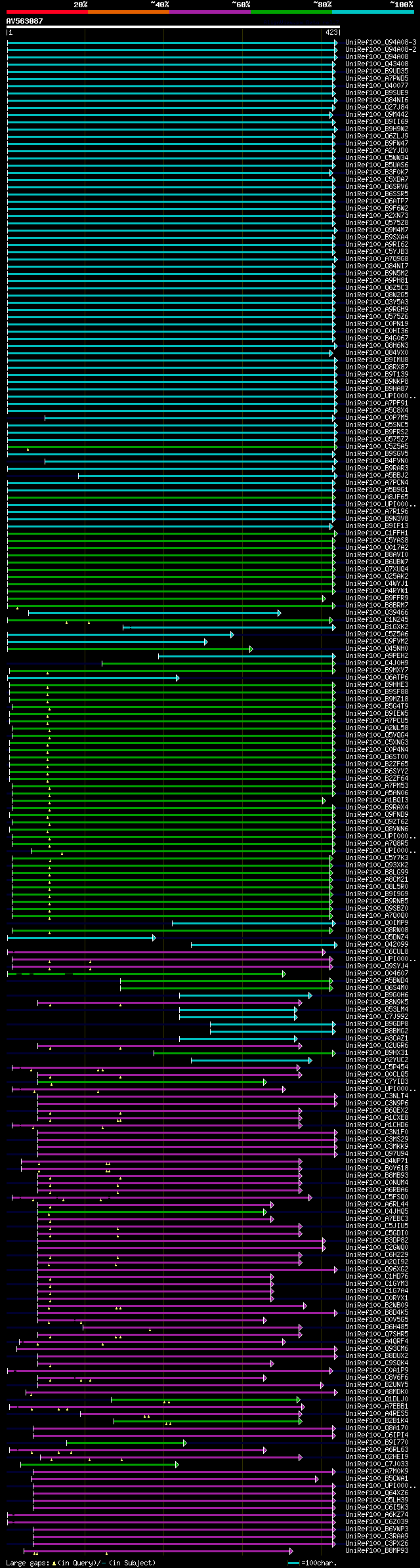
Task: Select hit UniRef100_Q6ATP7
Action: tap(377, 201)
